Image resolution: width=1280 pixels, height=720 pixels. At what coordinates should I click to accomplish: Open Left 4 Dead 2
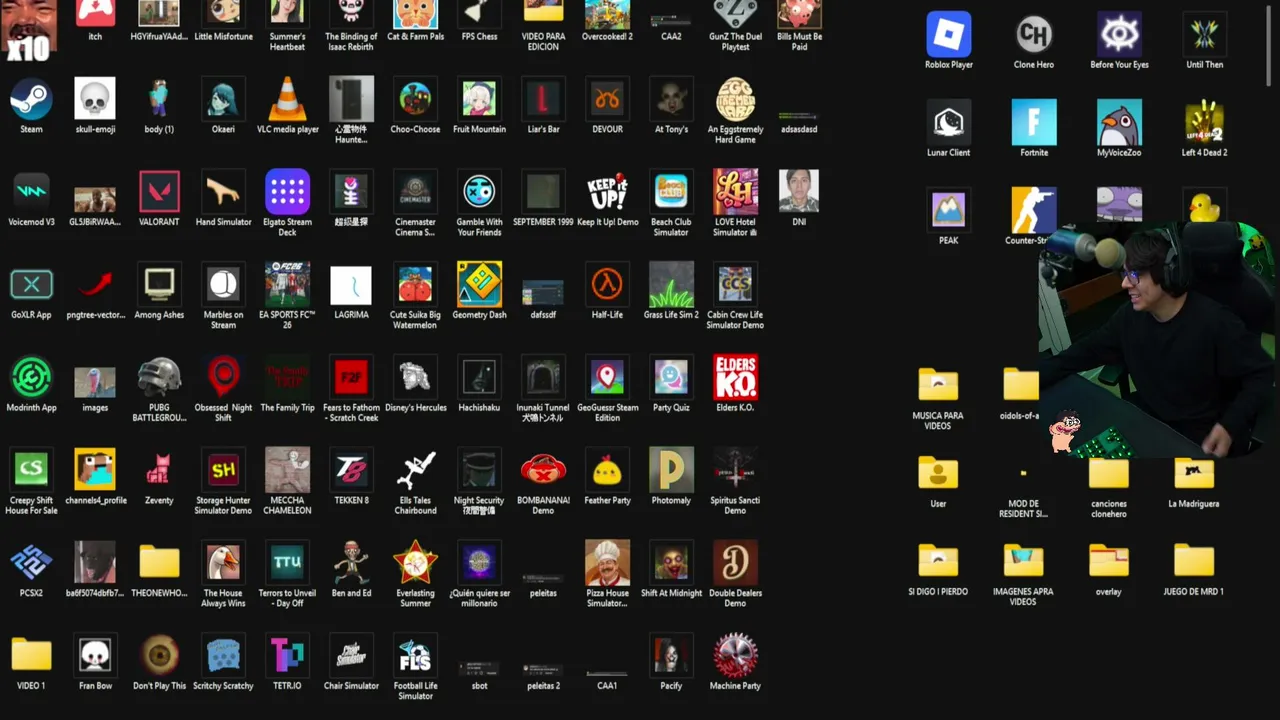1204,122
